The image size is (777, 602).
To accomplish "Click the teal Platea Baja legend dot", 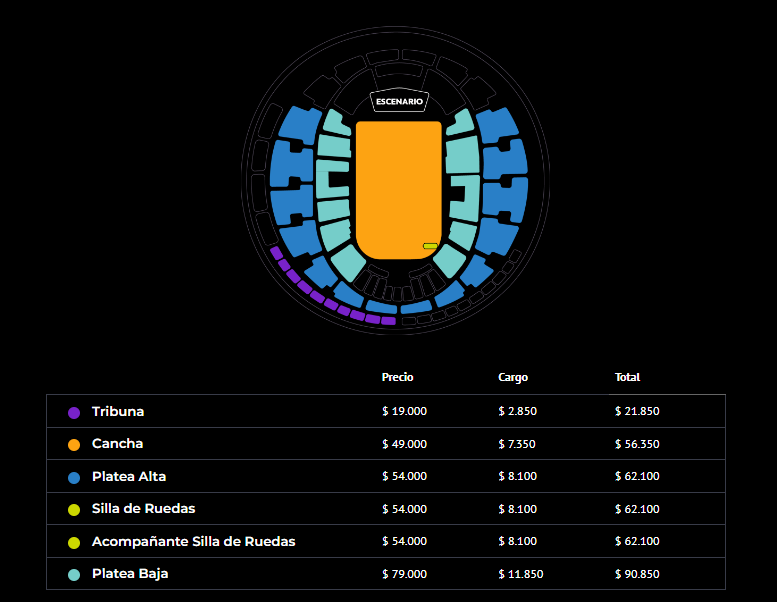I will coord(74,575).
